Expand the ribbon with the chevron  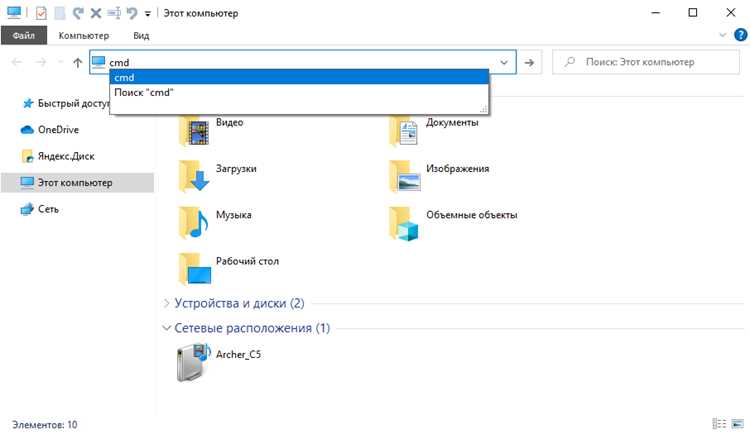[x=722, y=35]
